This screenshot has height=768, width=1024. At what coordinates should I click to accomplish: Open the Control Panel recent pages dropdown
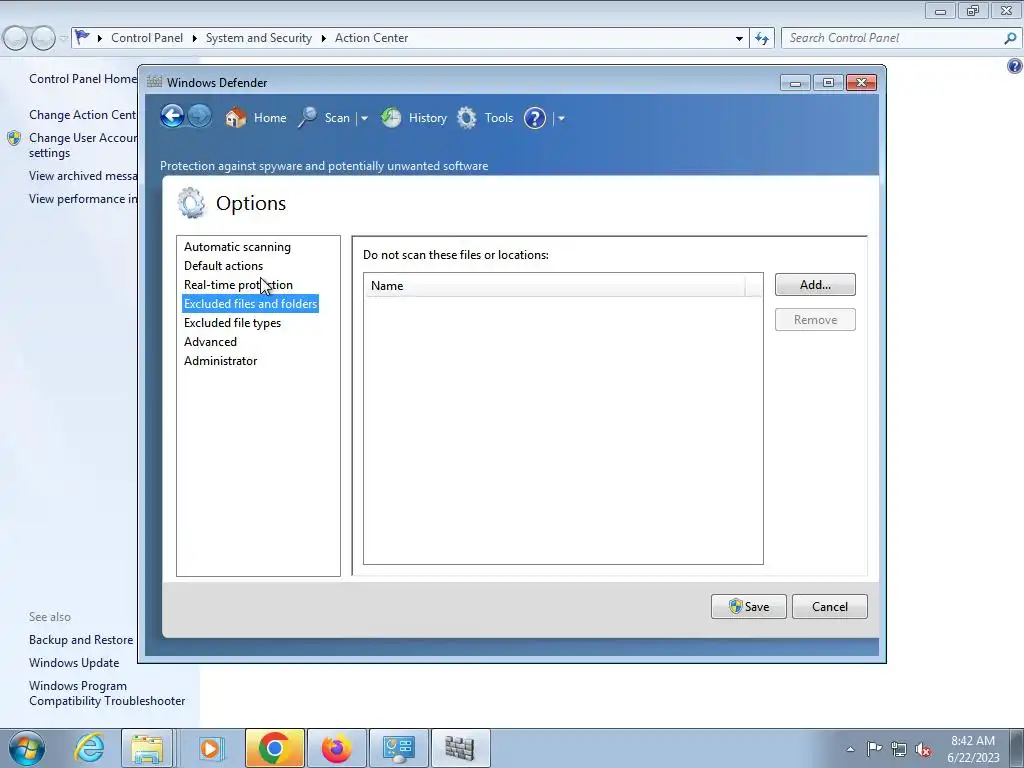click(63, 39)
